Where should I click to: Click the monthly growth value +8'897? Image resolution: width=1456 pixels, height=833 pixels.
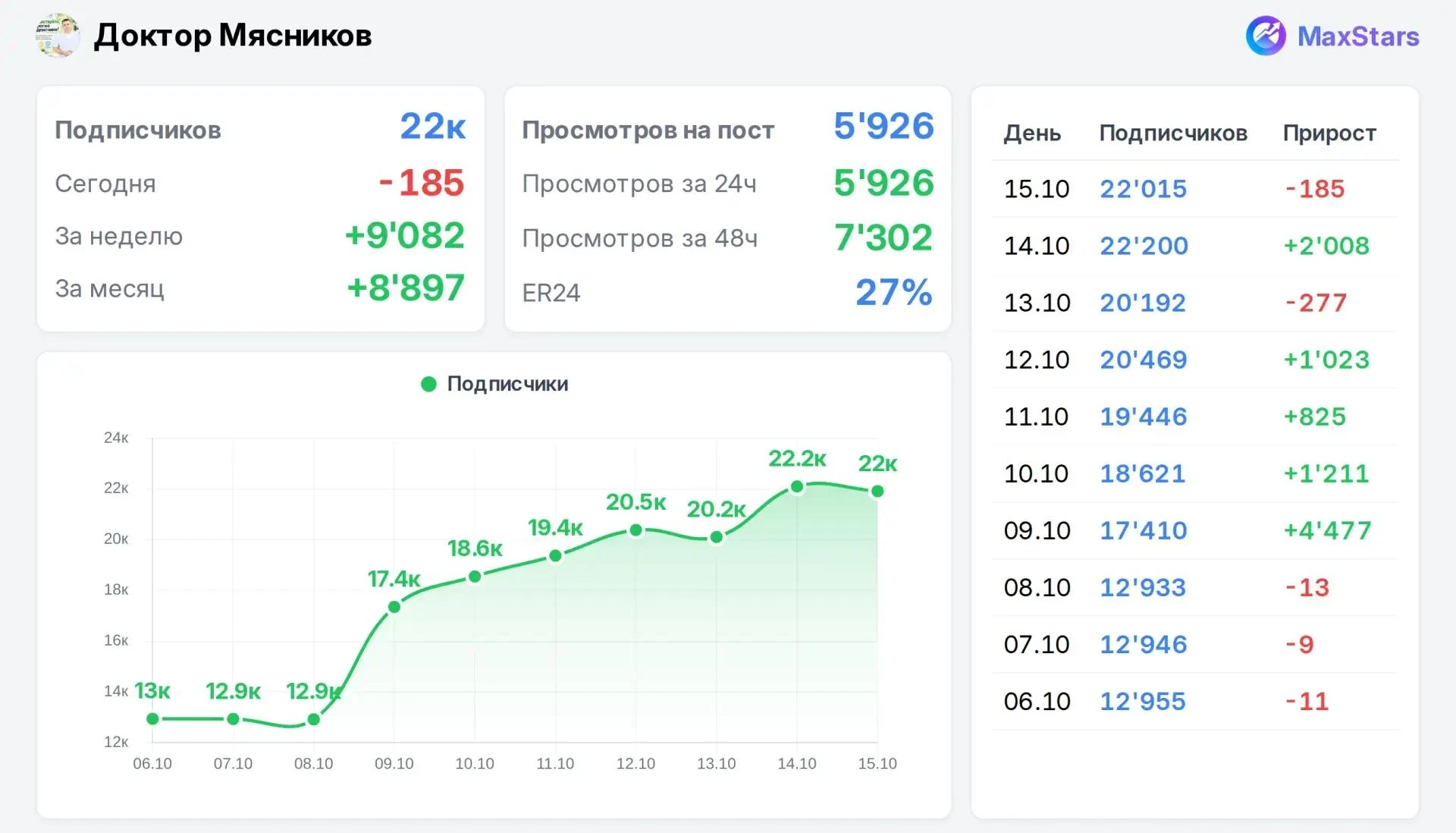pyautogui.click(x=406, y=288)
